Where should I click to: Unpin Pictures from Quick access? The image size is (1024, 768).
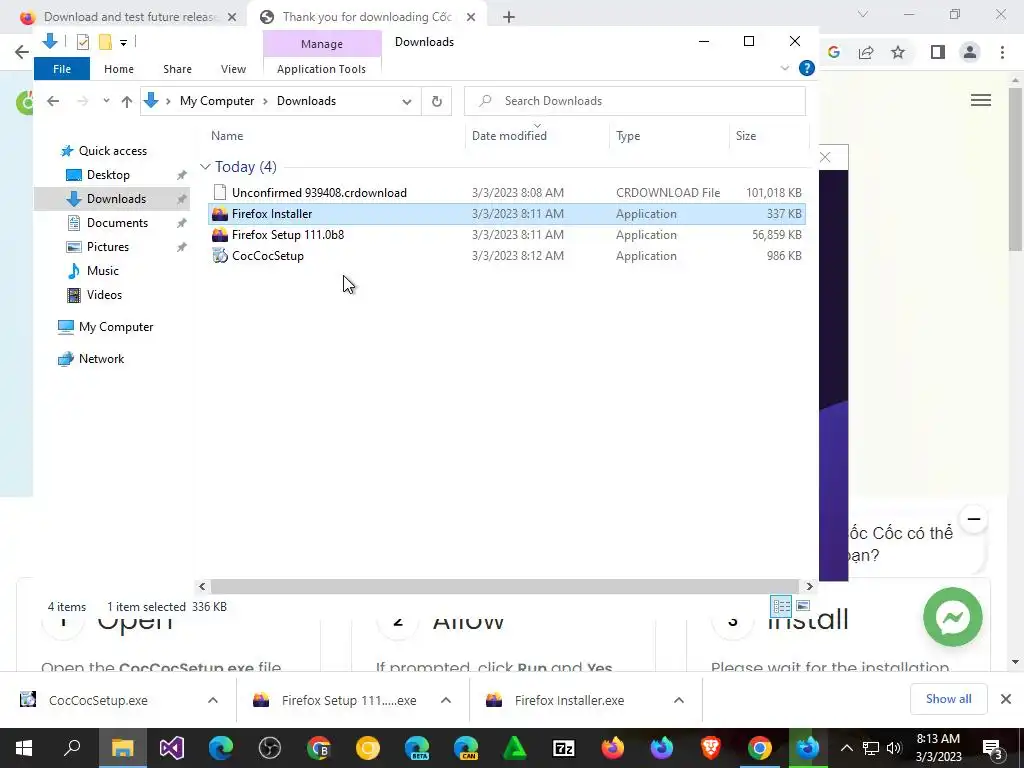coord(182,248)
